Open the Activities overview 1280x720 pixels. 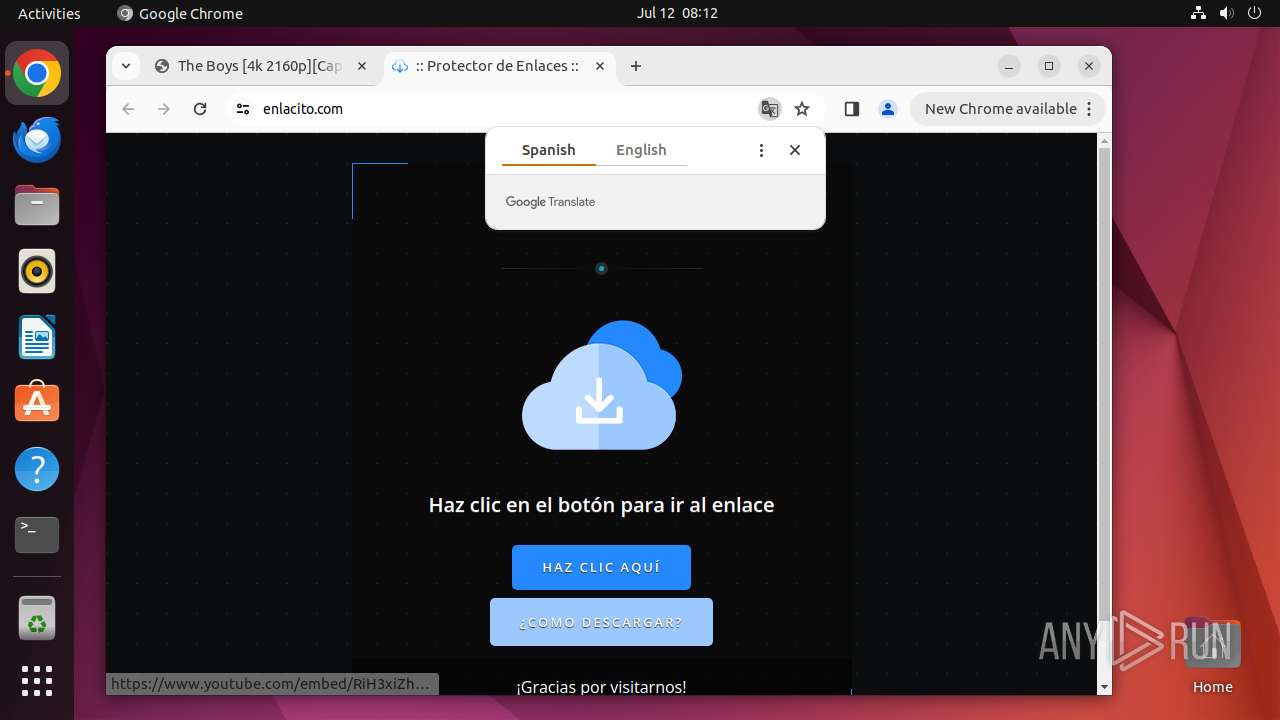49,13
